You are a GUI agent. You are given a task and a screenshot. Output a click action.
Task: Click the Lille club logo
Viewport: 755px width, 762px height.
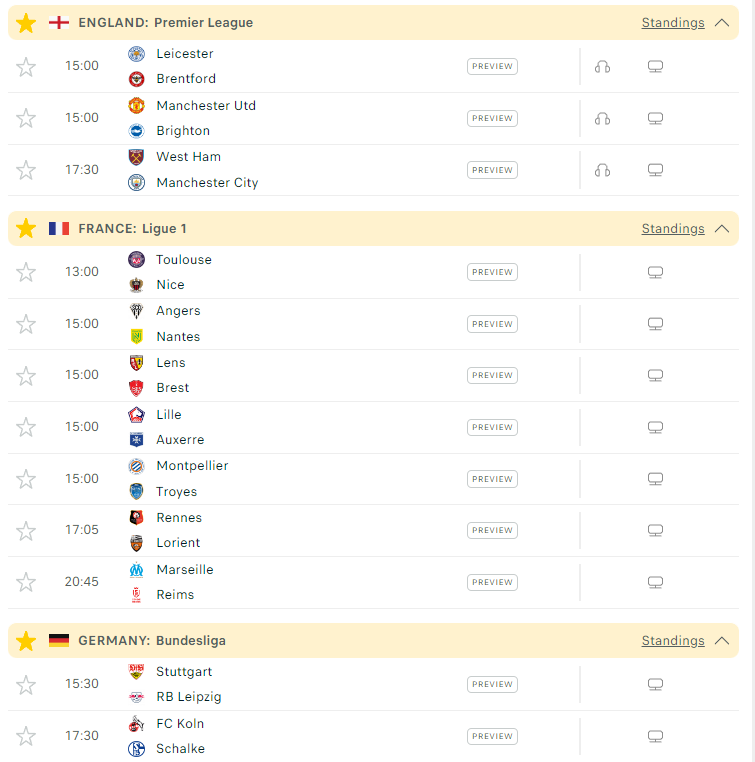[x=137, y=415]
